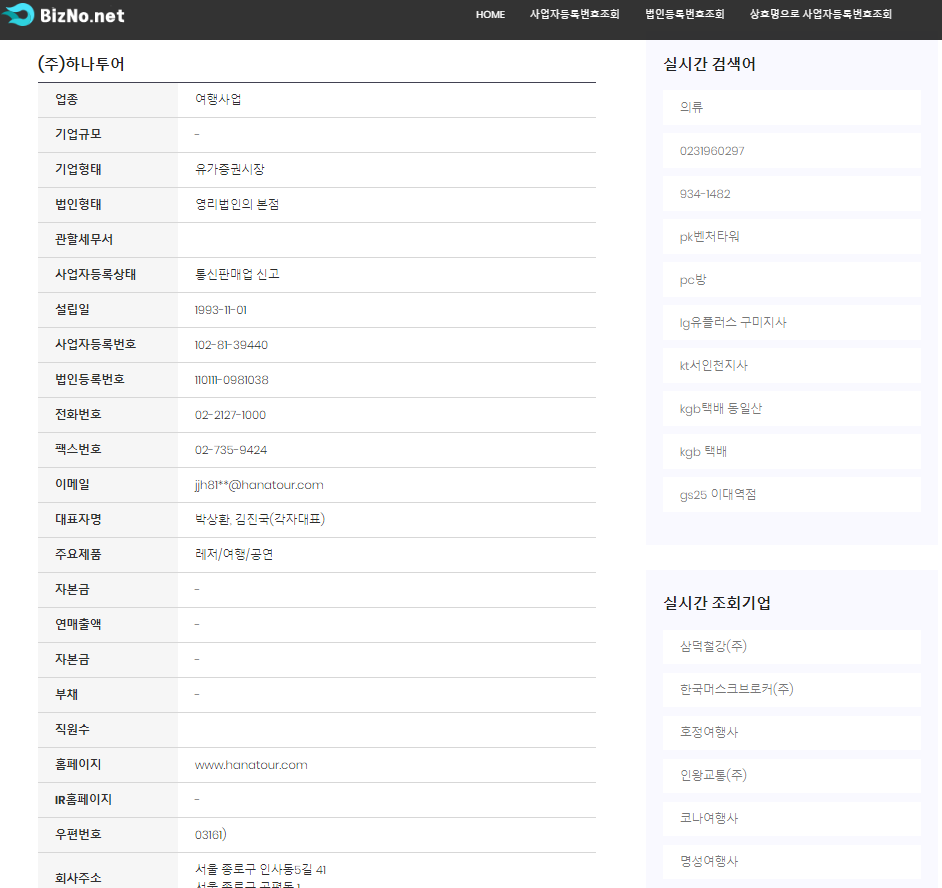Click postal code 03161)
The image size is (942, 888).
tap(210, 835)
